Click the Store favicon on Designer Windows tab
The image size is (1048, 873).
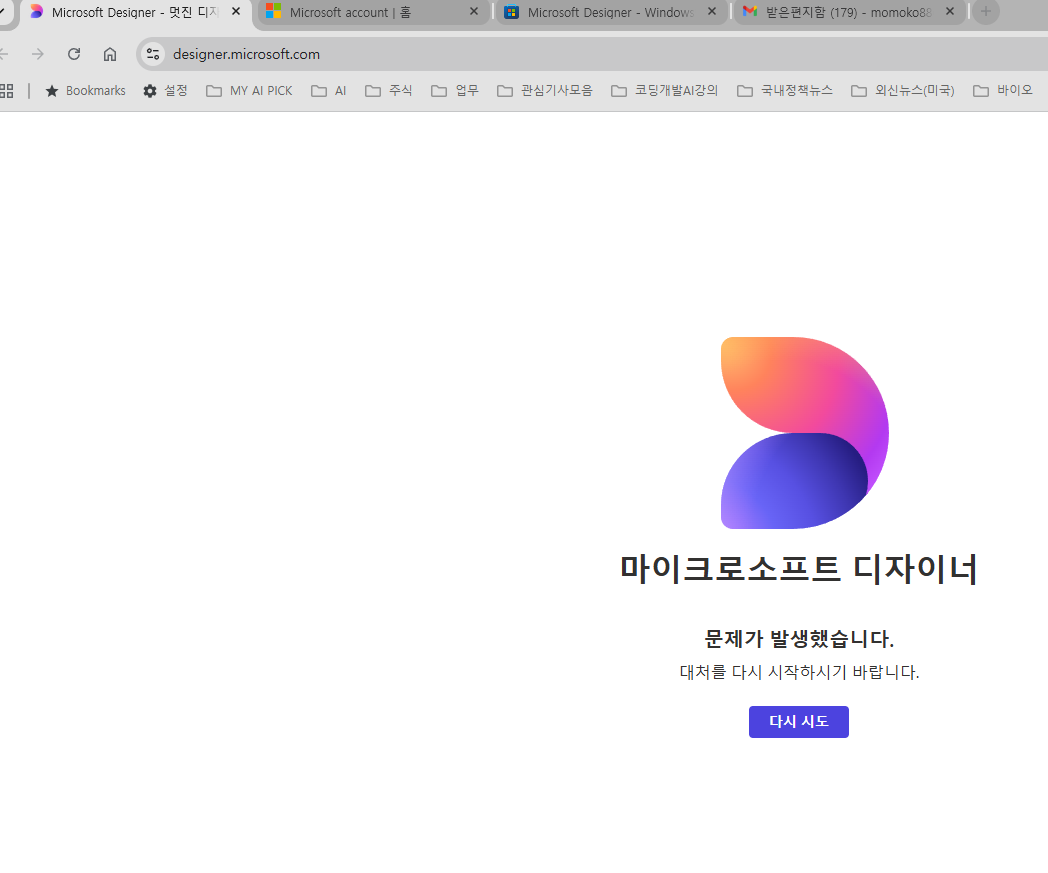[x=511, y=11]
